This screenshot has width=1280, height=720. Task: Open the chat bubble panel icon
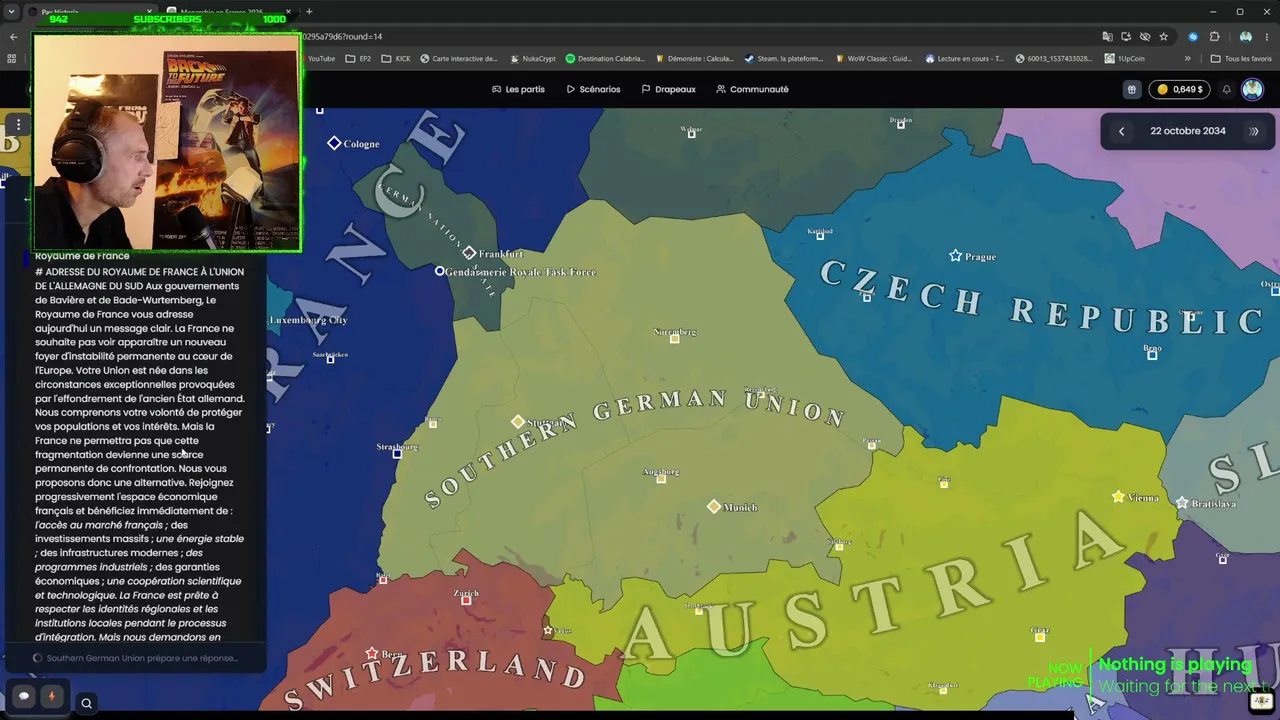24,696
